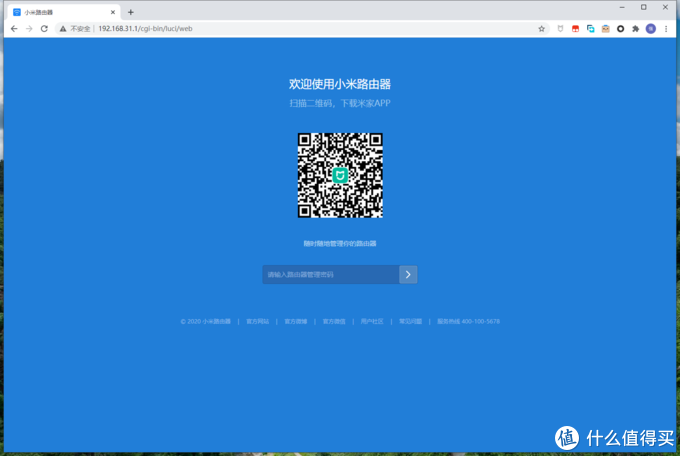Click the browser forward arrow

tap(29, 29)
